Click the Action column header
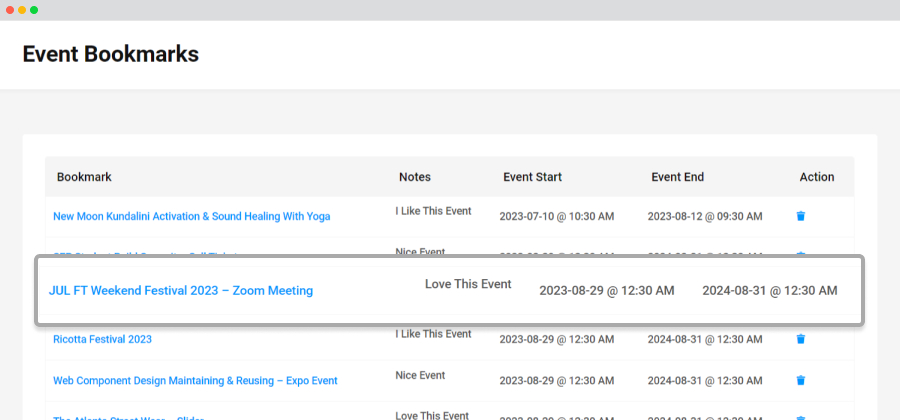This screenshot has height=420, width=900. click(817, 177)
